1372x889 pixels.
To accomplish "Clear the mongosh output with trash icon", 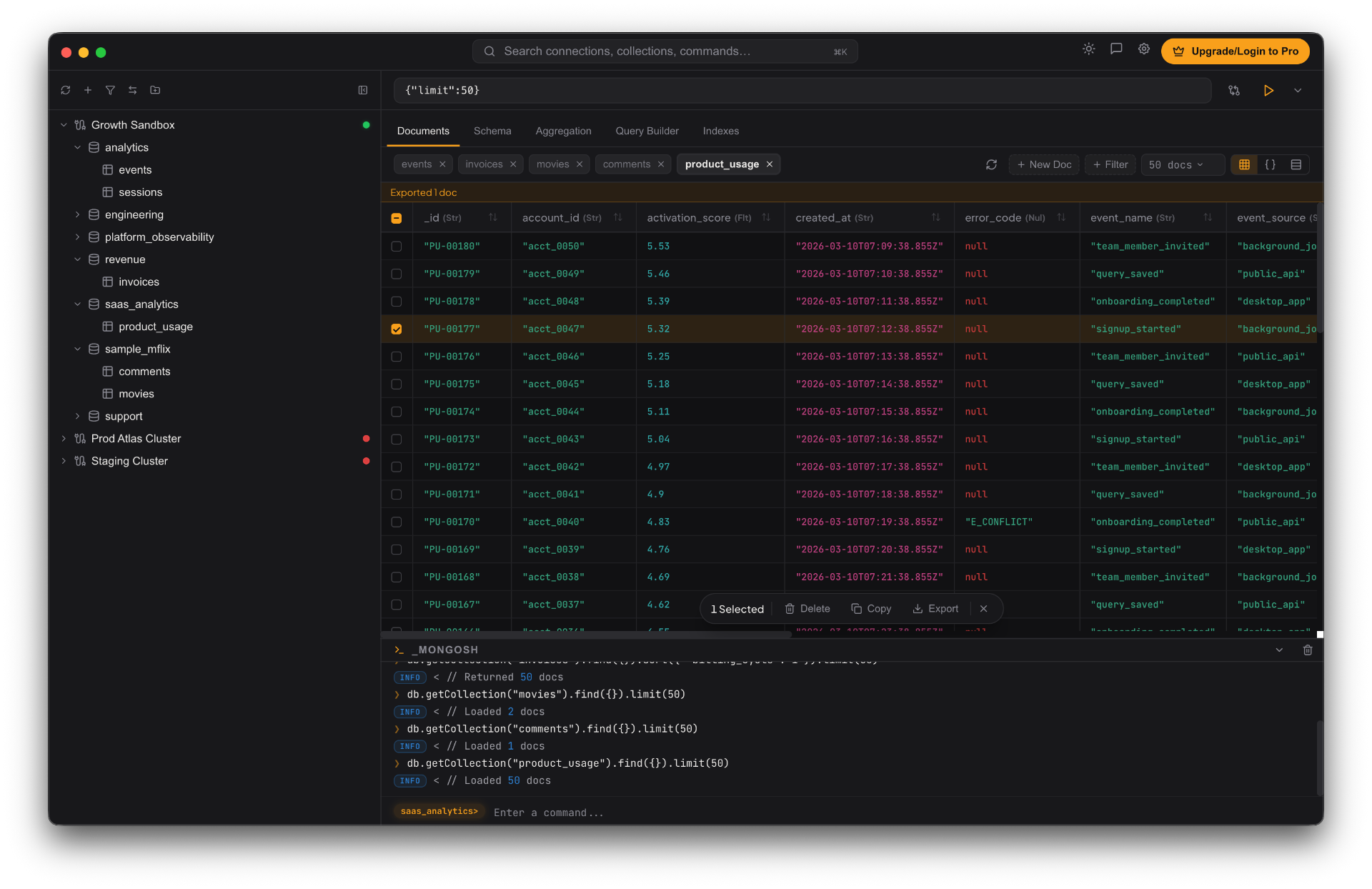I will tap(1308, 650).
